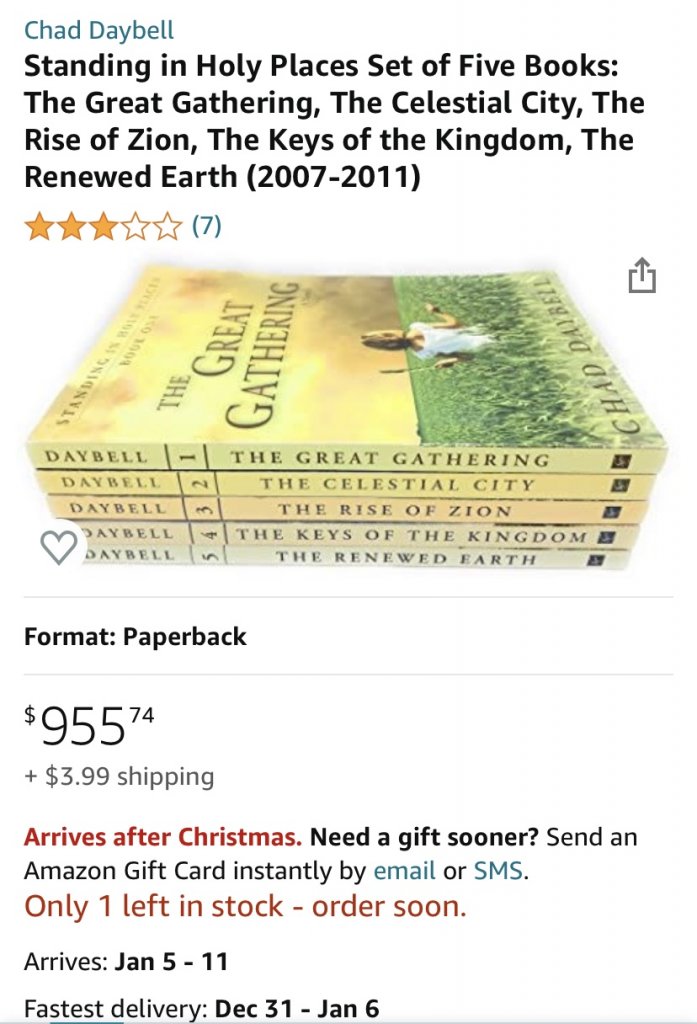Tap the Only 1 left in stock message
697x1024 pixels.
245,906
